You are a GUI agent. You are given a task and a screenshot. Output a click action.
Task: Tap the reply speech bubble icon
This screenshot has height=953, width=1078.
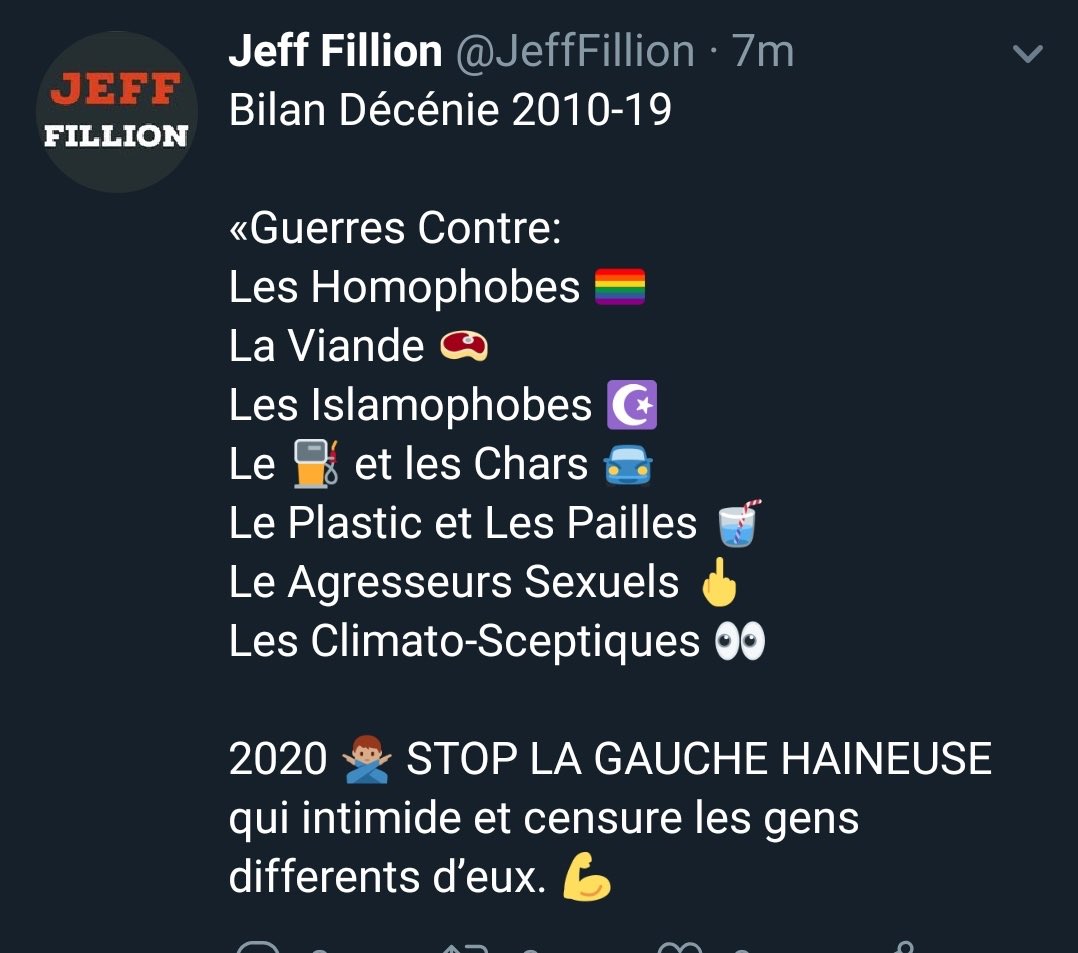(258, 947)
